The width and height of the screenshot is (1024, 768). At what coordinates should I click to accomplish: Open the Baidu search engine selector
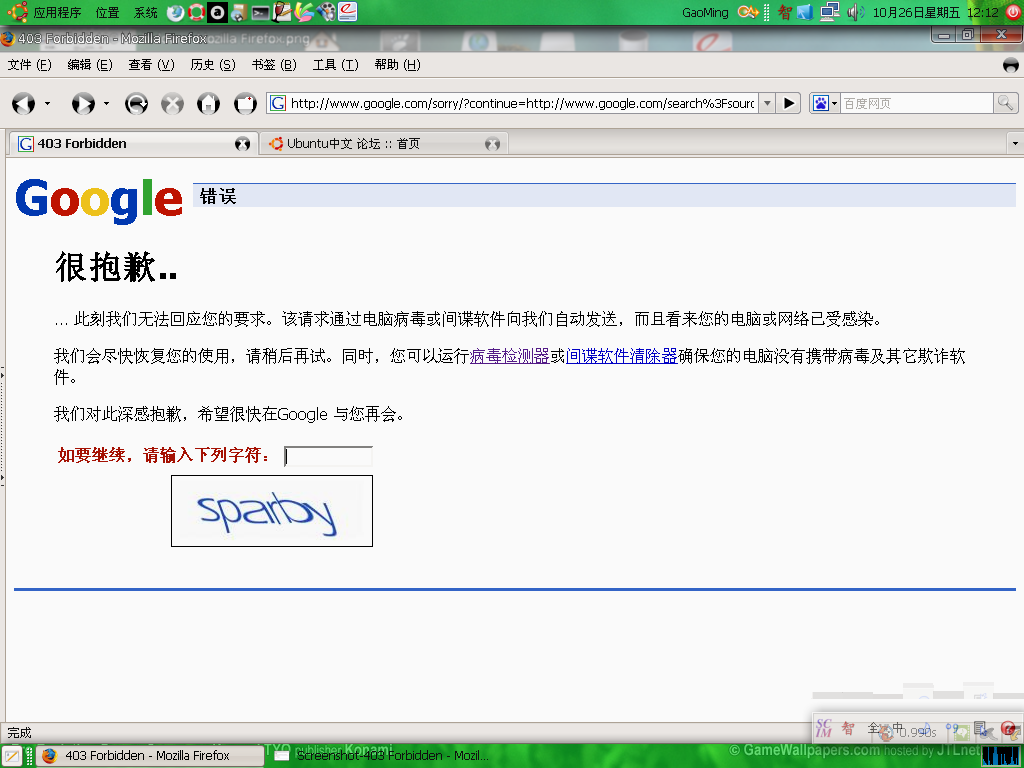click(x=824, y=103)
